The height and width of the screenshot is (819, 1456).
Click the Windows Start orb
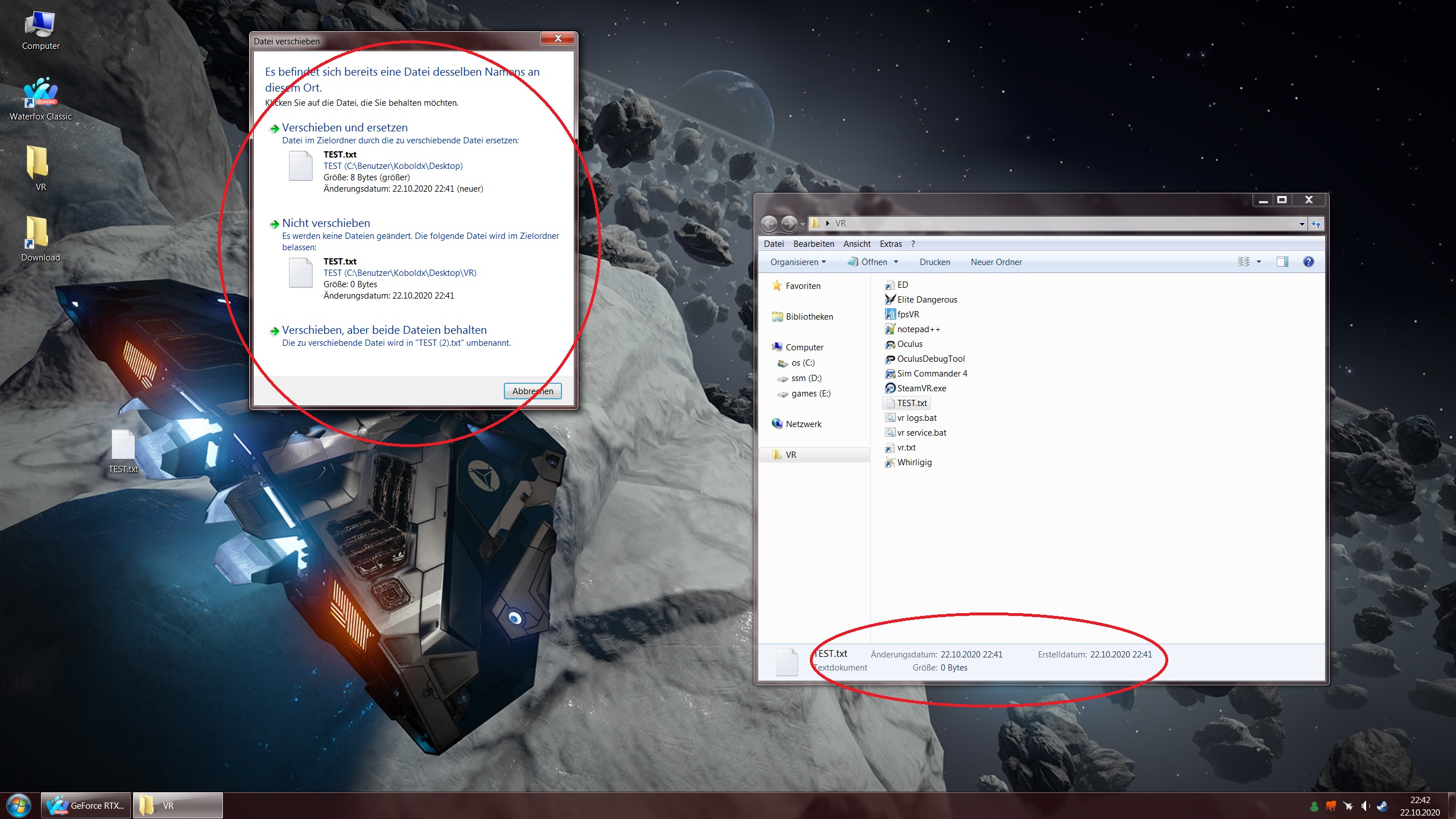pyautogui.click(x=18, y=806)
